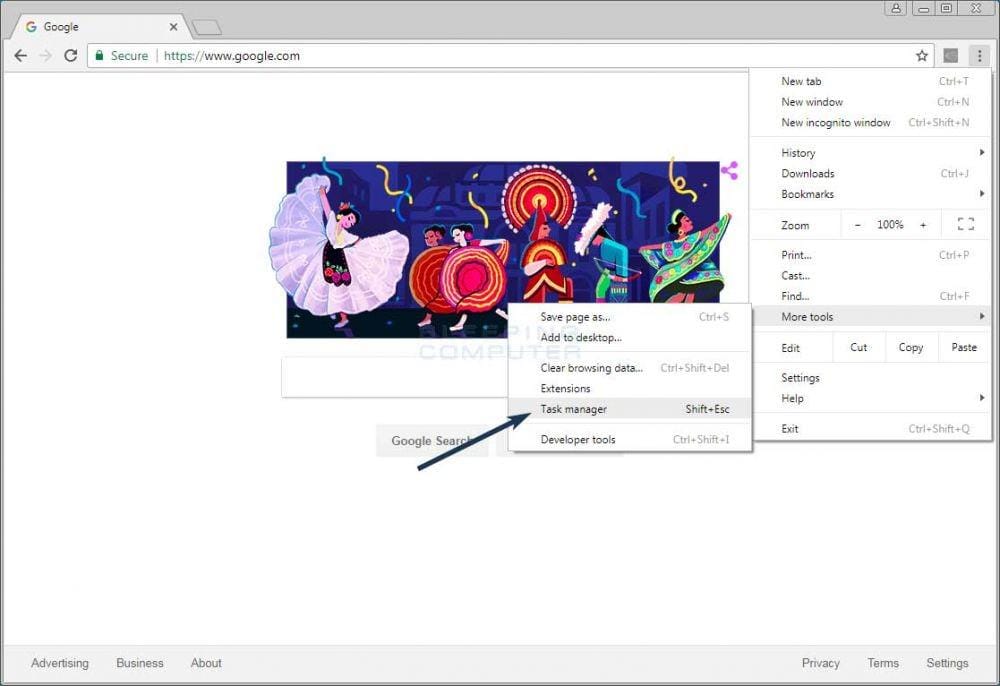Click the address bar URL field

tap(500, 56)
